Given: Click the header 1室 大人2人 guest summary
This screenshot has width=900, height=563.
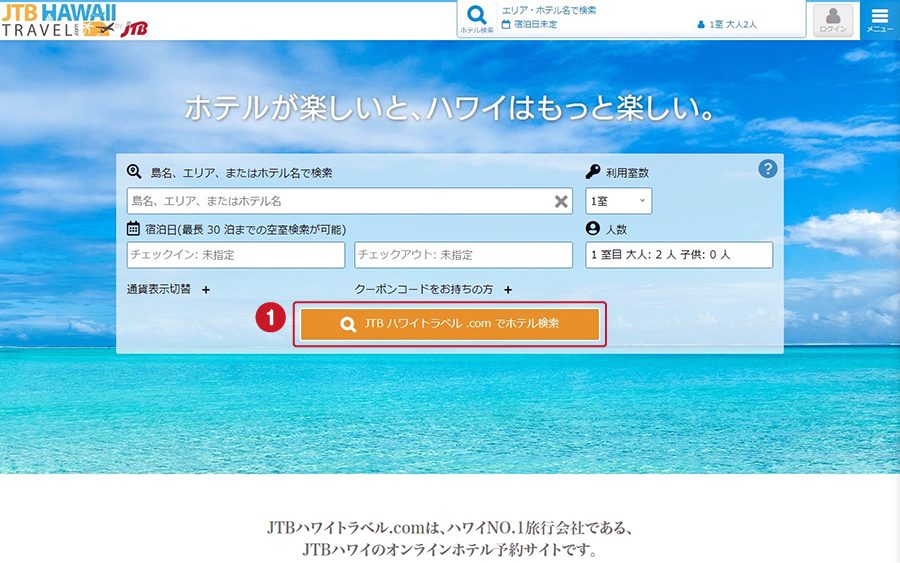Looking at the screenshot, I should tap(727, 25).
